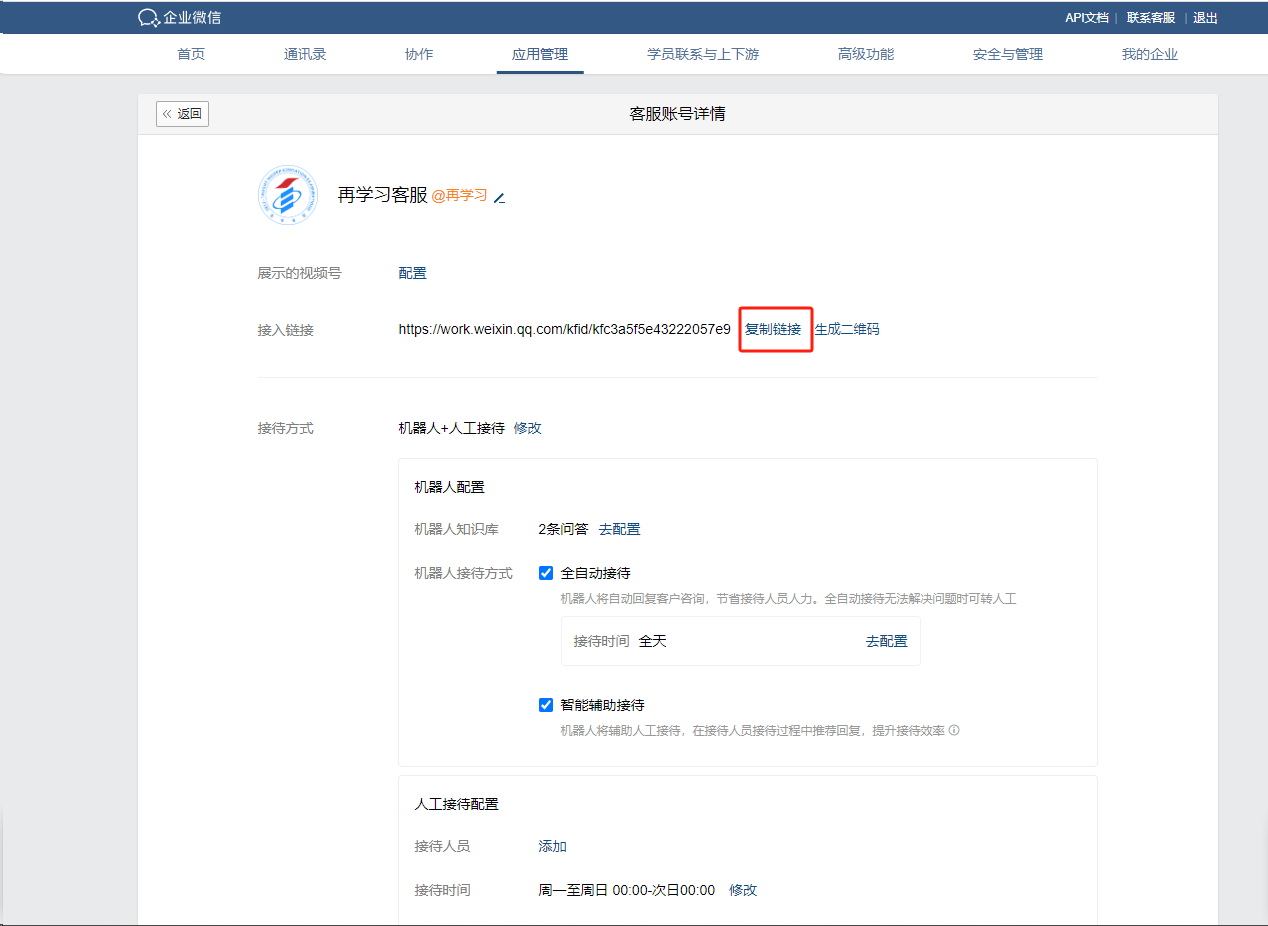Click the work.weixin.qq.com kfid URL text
The image size is (1268, 926).
[564, 329]
